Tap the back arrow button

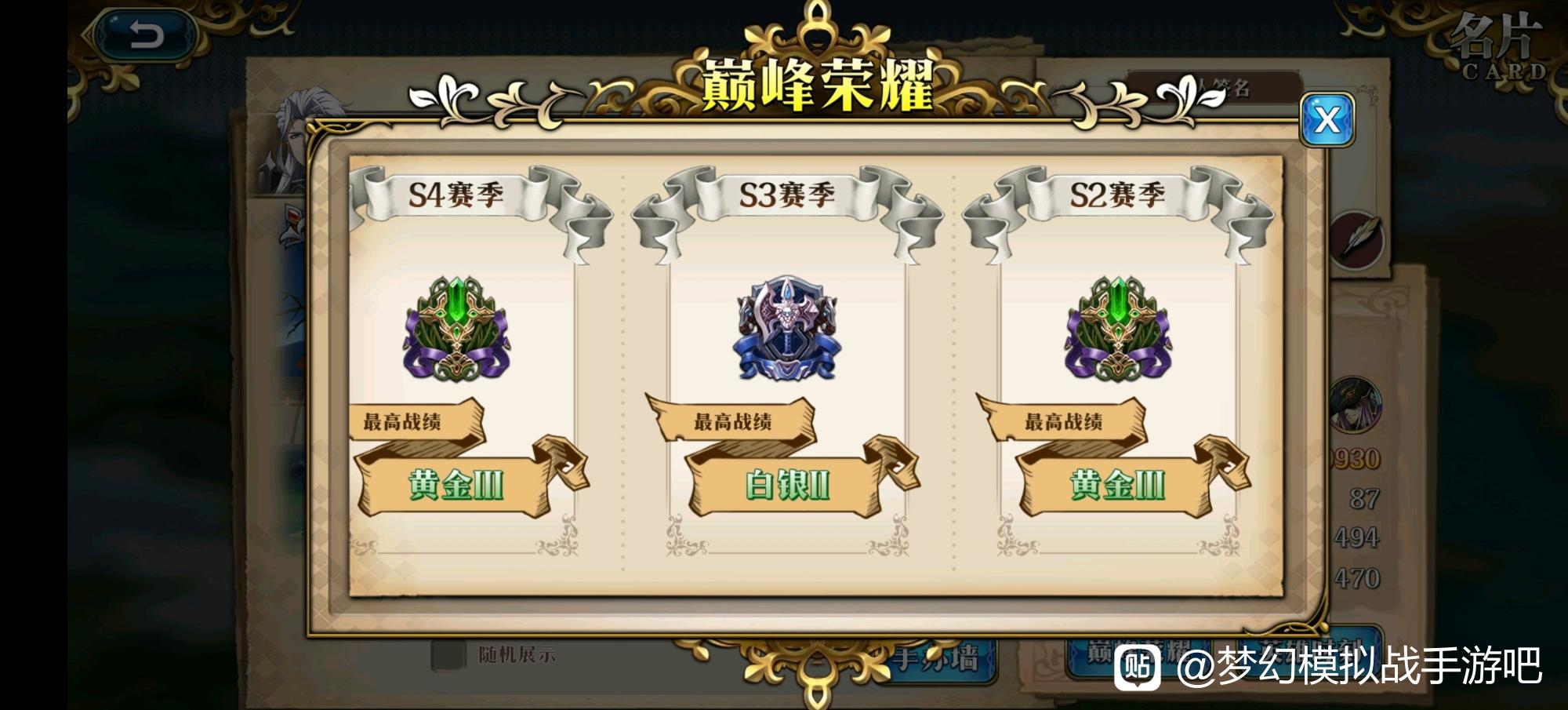(x=146, y=35)
